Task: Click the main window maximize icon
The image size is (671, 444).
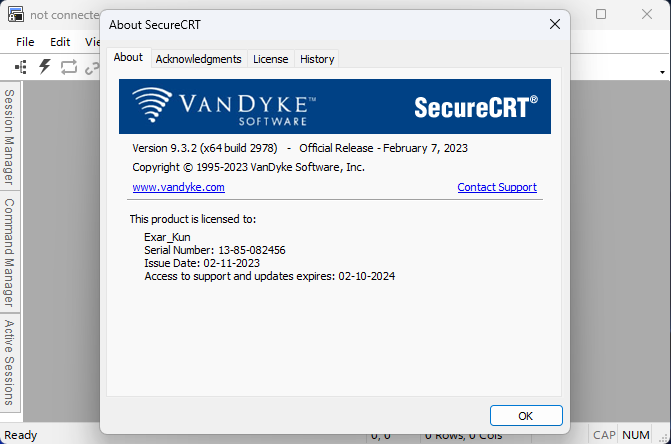Action: (601, 14)
